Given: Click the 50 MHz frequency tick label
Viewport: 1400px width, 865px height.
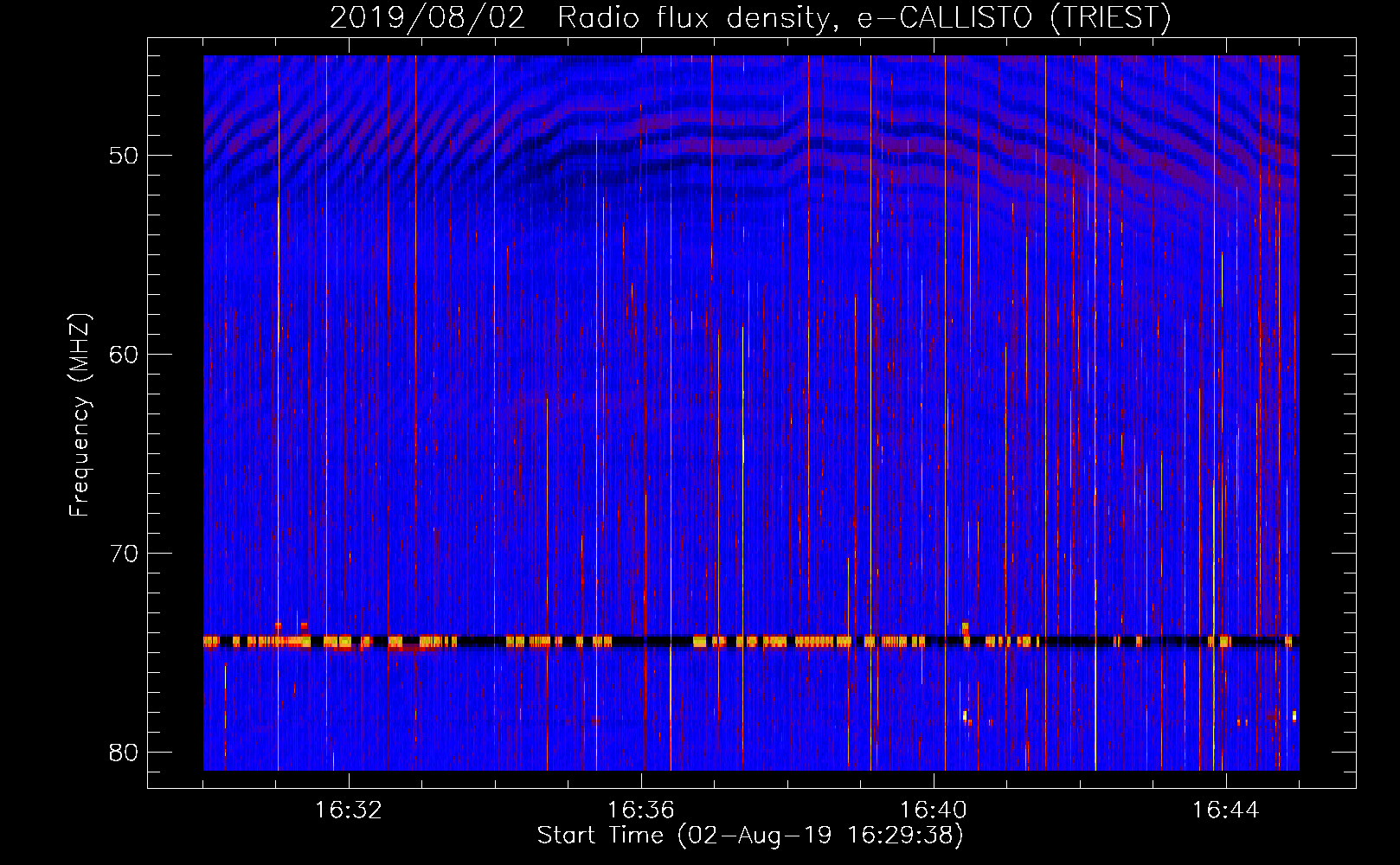Looking at the screenshot, I should (124, 156).
